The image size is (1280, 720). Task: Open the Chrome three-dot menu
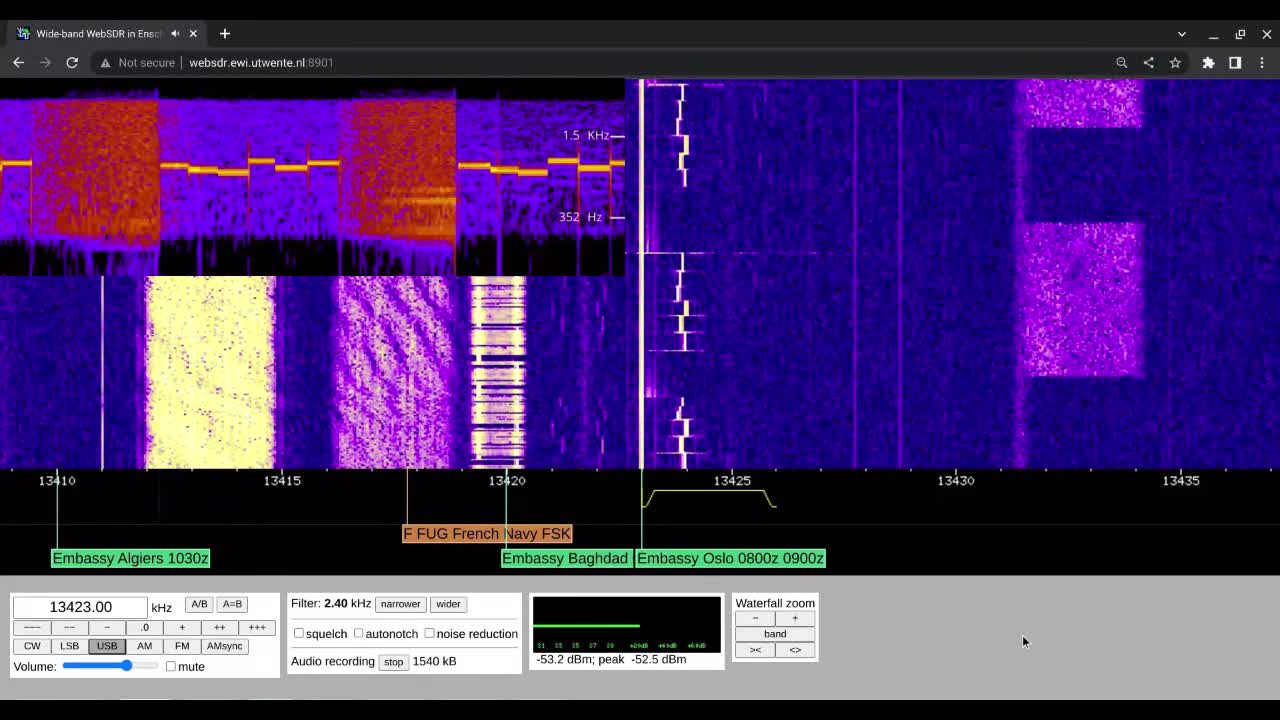[x=1262, y=62]
